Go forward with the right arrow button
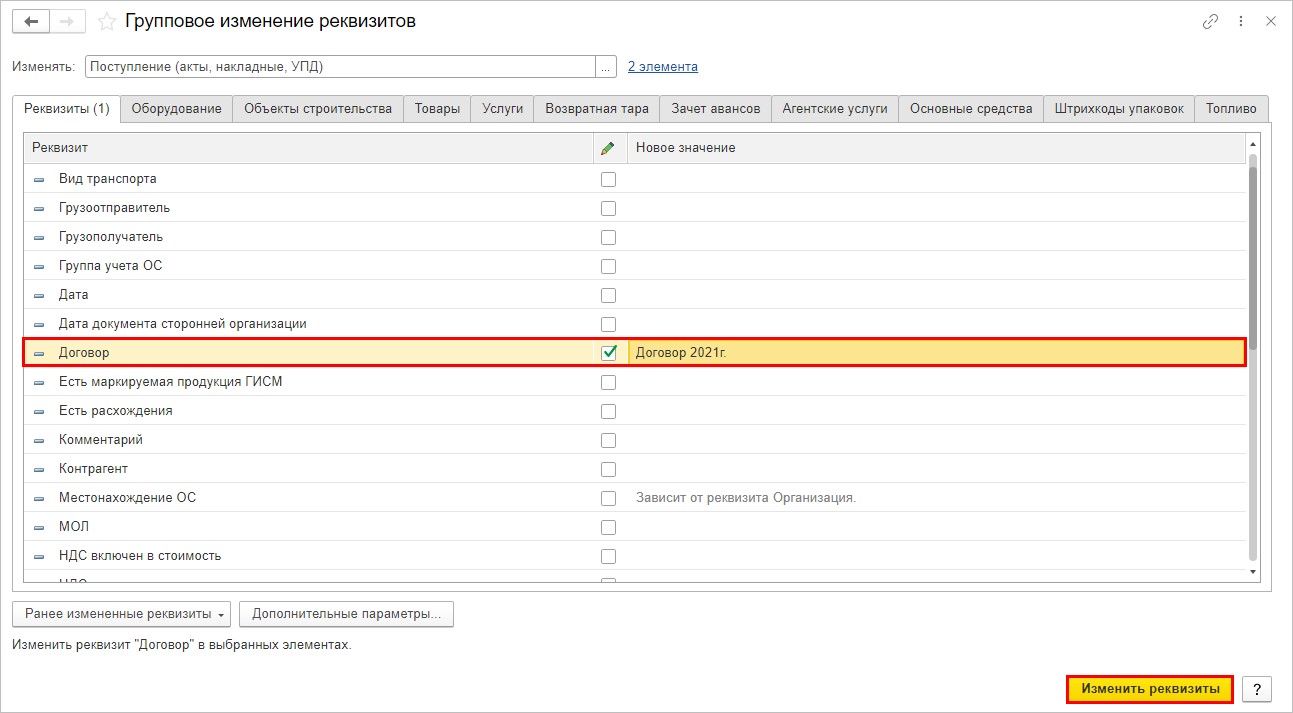This screenshot has width=1293, height=713. point(68,21)
